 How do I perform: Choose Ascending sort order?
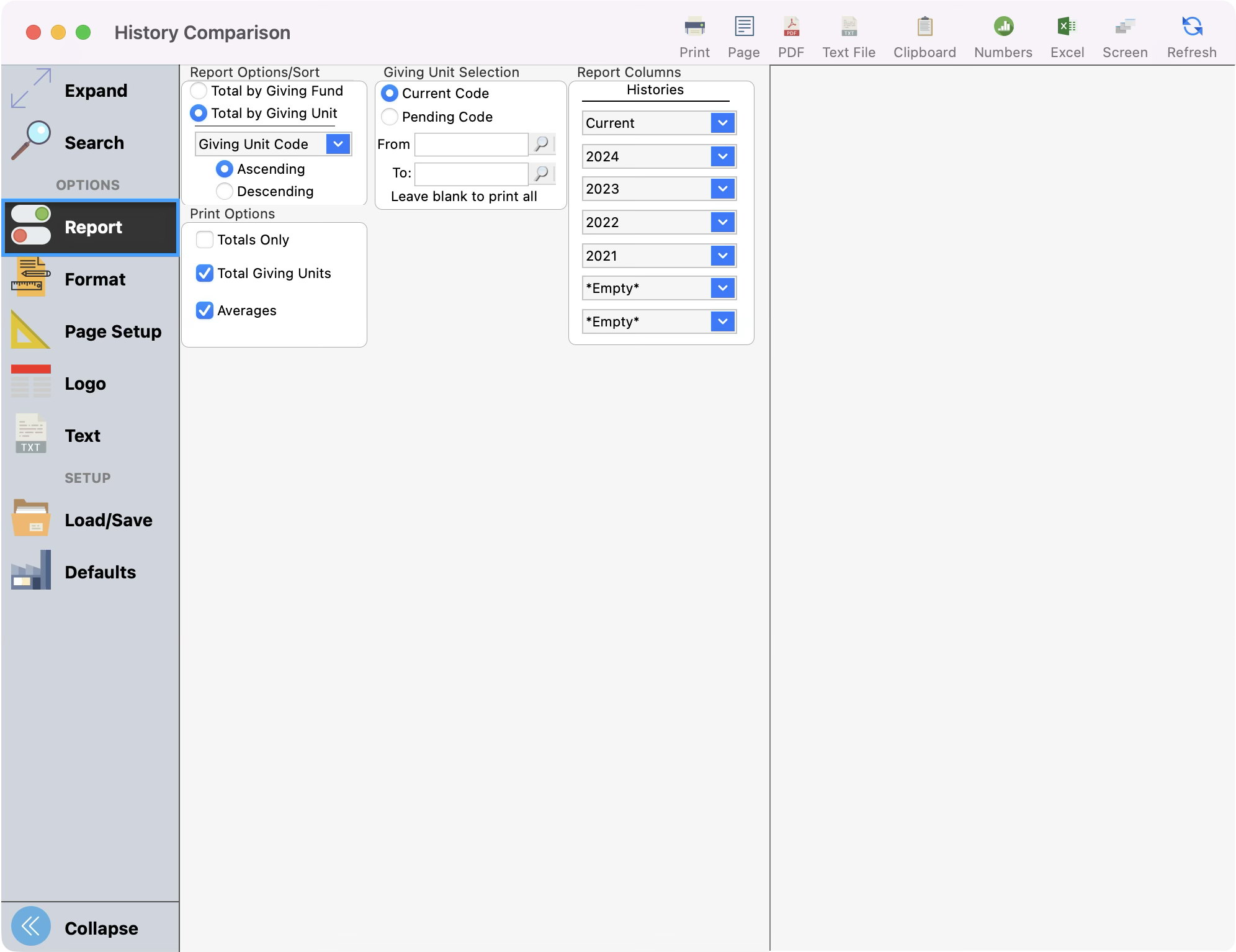(x=225, y=169)
